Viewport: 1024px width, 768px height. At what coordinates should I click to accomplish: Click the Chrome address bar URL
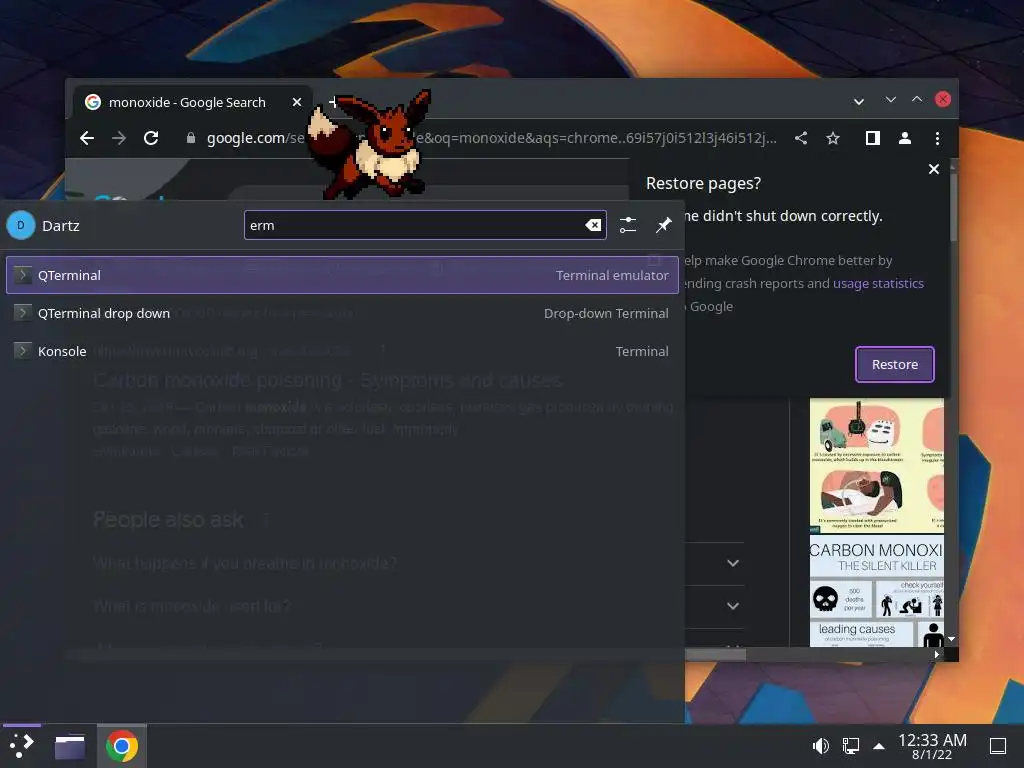[490, 138]
